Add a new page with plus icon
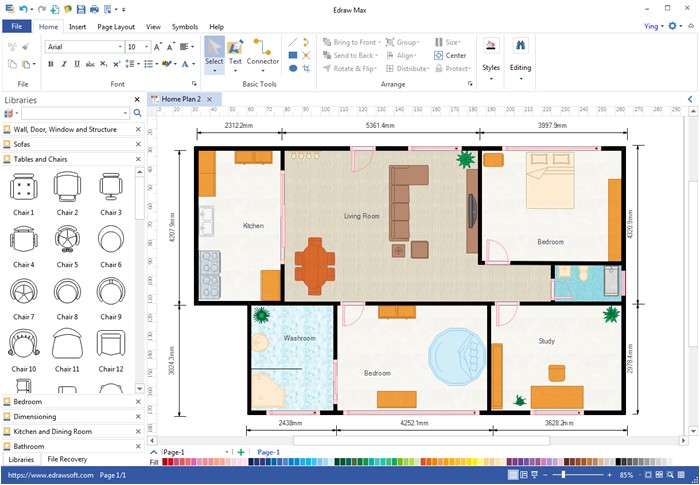Image resolution: width=700 pixels, height=485 pixels. [x=241, y=452]
